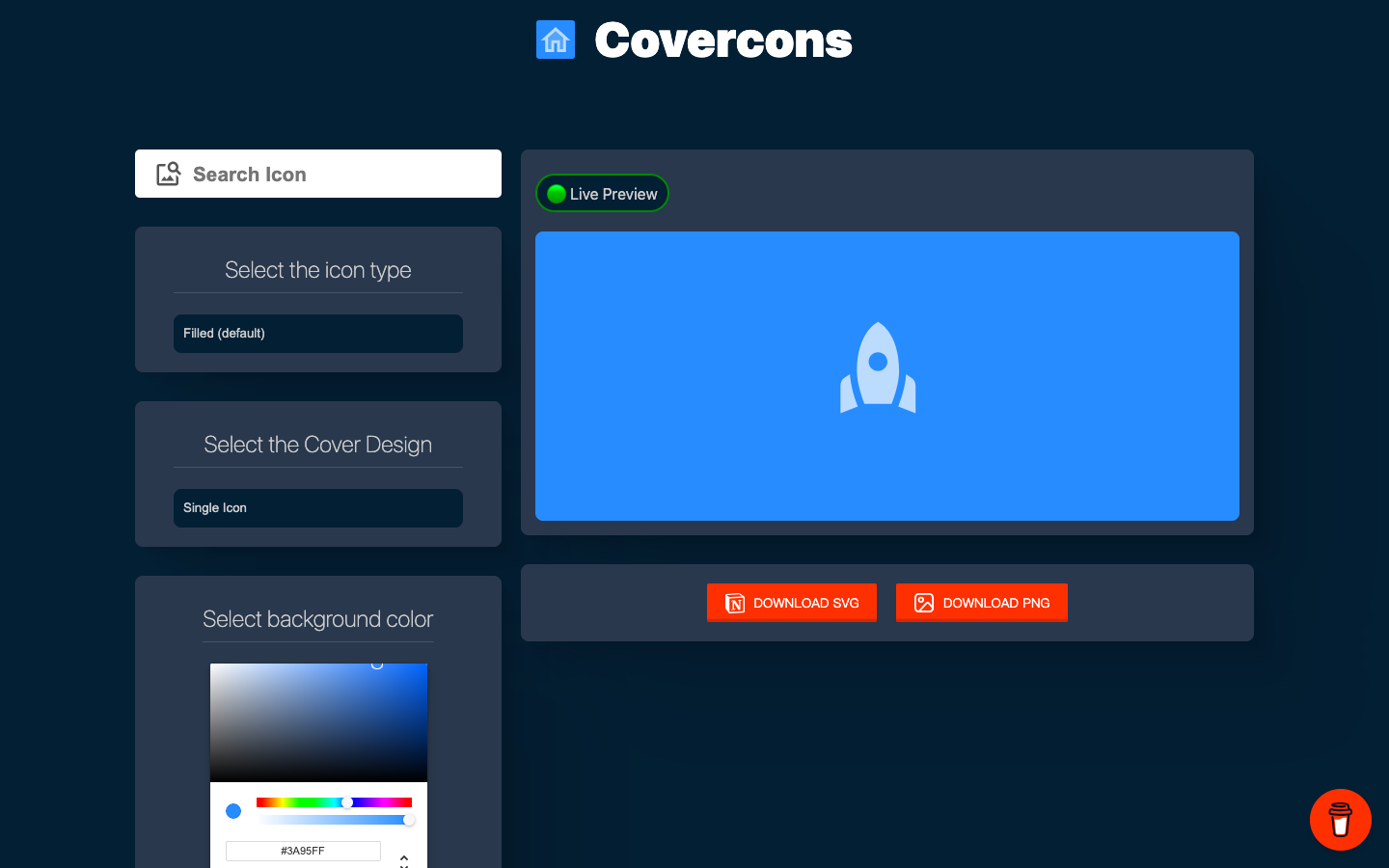
Task: Click the current color circle swatch
Action: pos(233,811)
